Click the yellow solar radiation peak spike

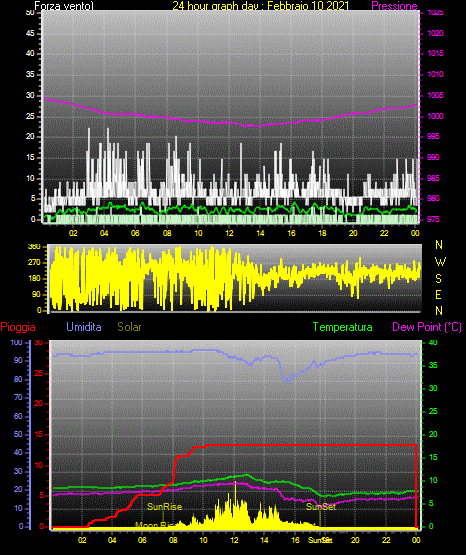point(235,490)
